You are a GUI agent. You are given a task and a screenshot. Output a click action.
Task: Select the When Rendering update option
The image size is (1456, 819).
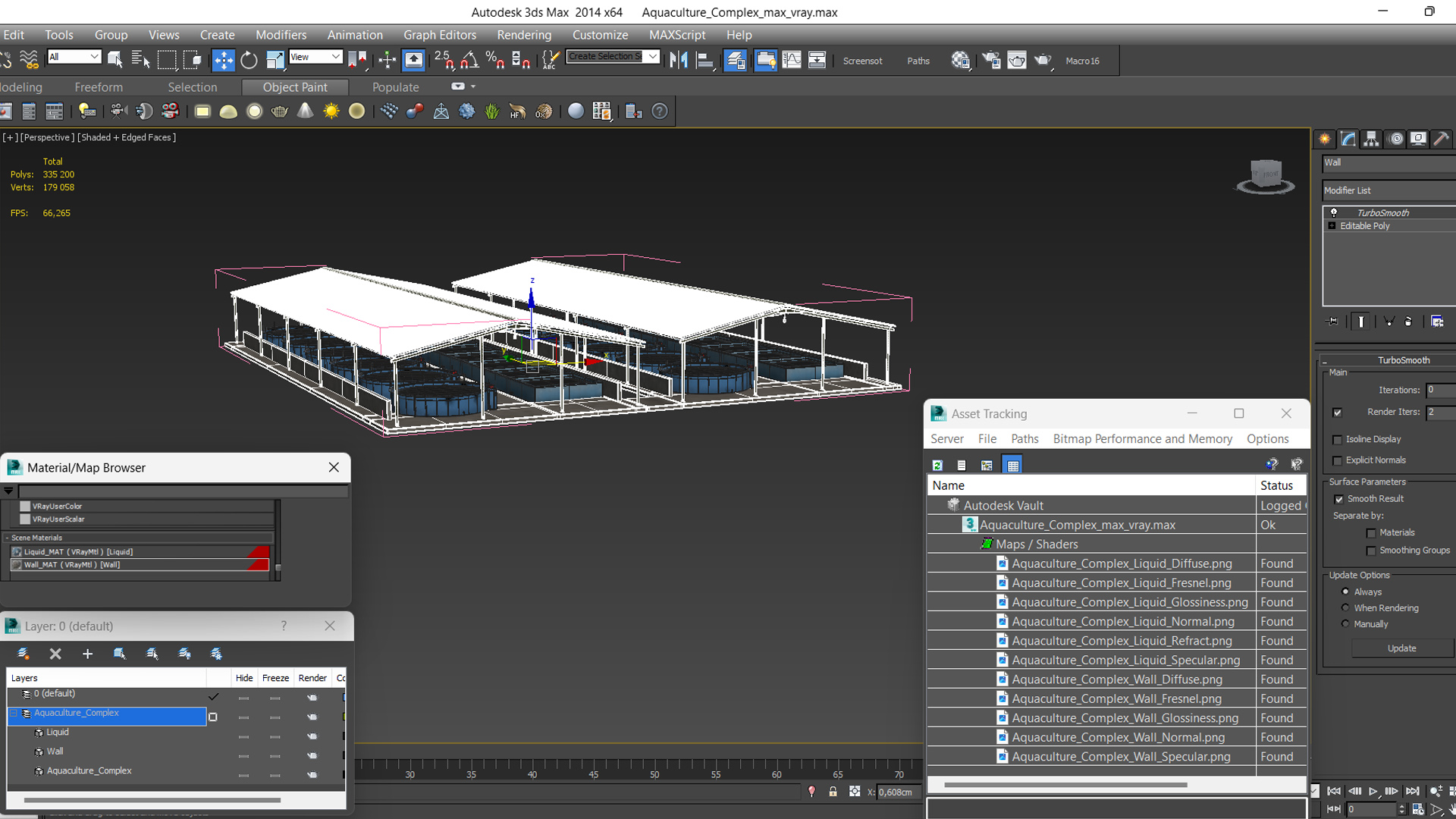pos(1345,607)
